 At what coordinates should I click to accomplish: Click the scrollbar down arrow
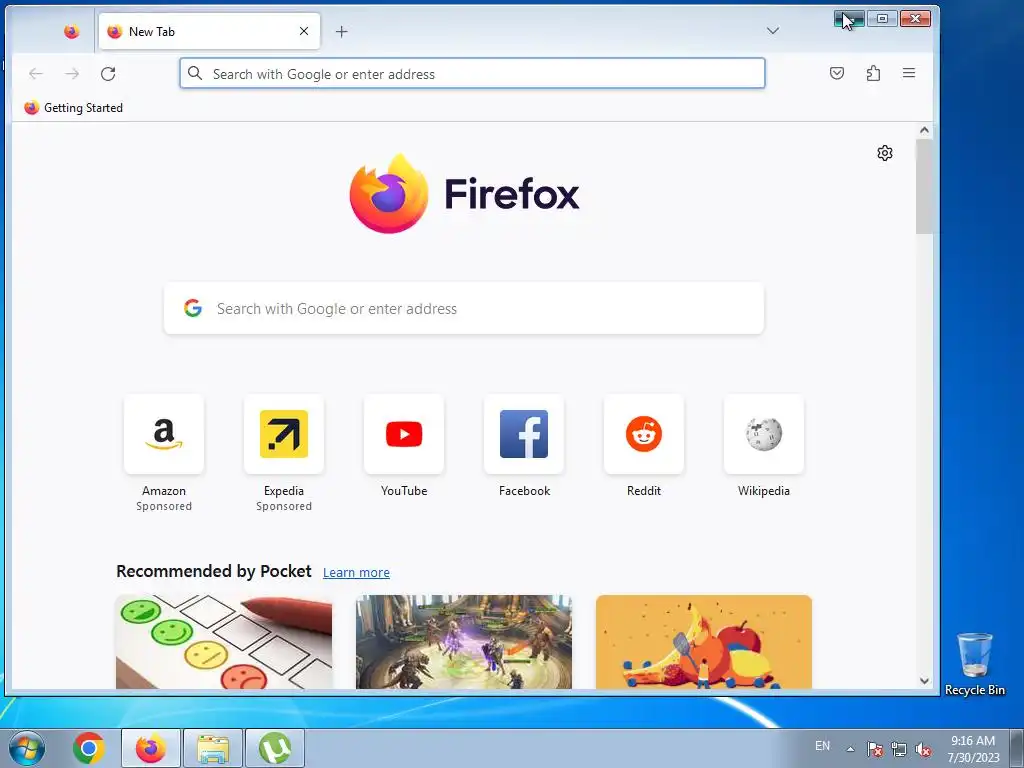(924, 680)
